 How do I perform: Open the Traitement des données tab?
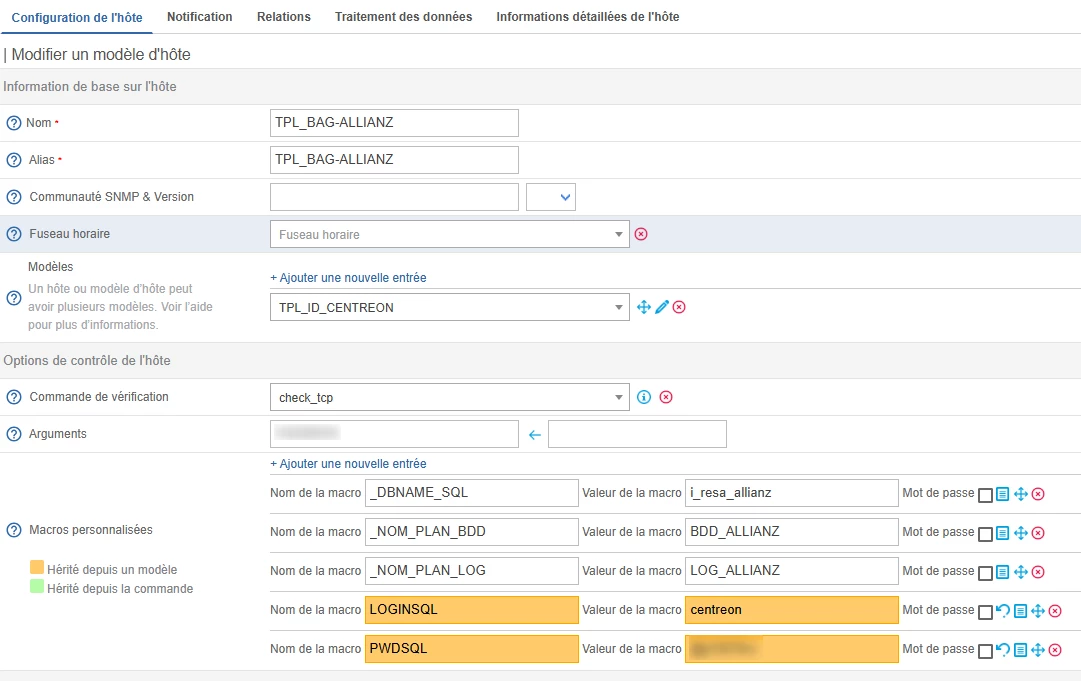[403, 17]
